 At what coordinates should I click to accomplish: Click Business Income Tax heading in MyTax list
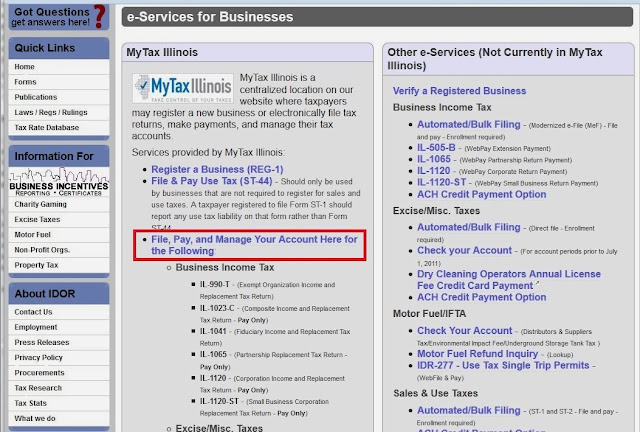pos(225,267)
